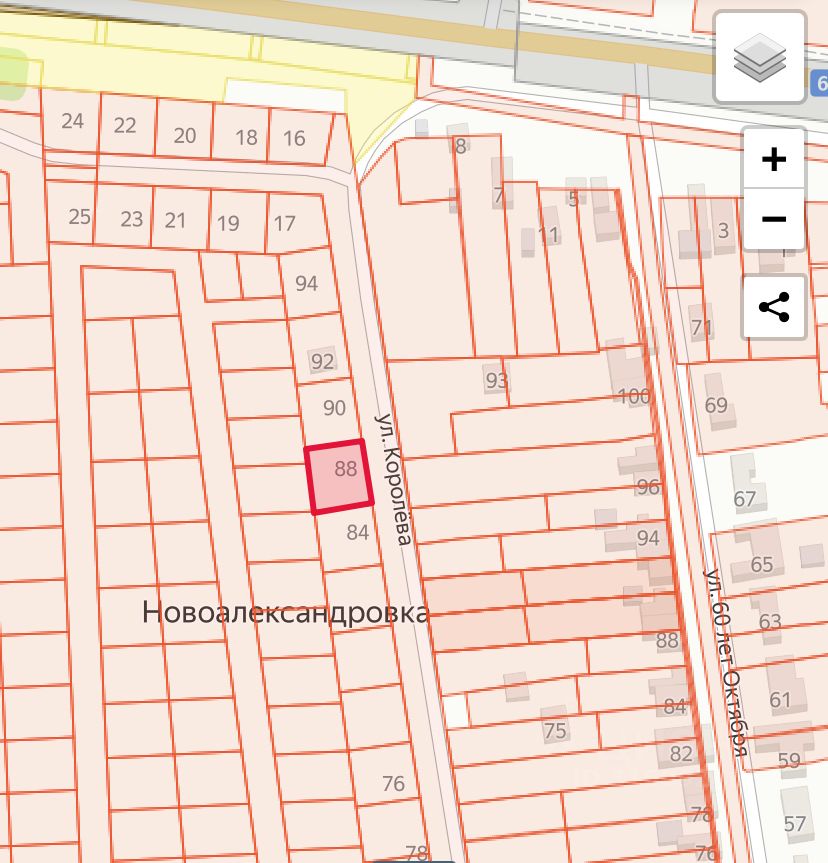Click building number 57

794,824
